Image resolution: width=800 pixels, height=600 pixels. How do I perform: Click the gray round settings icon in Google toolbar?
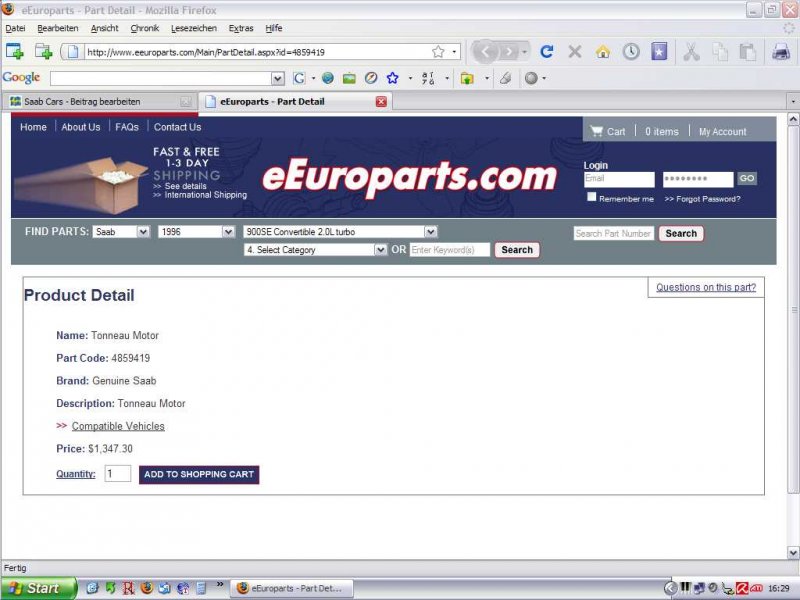coord(531,78)
